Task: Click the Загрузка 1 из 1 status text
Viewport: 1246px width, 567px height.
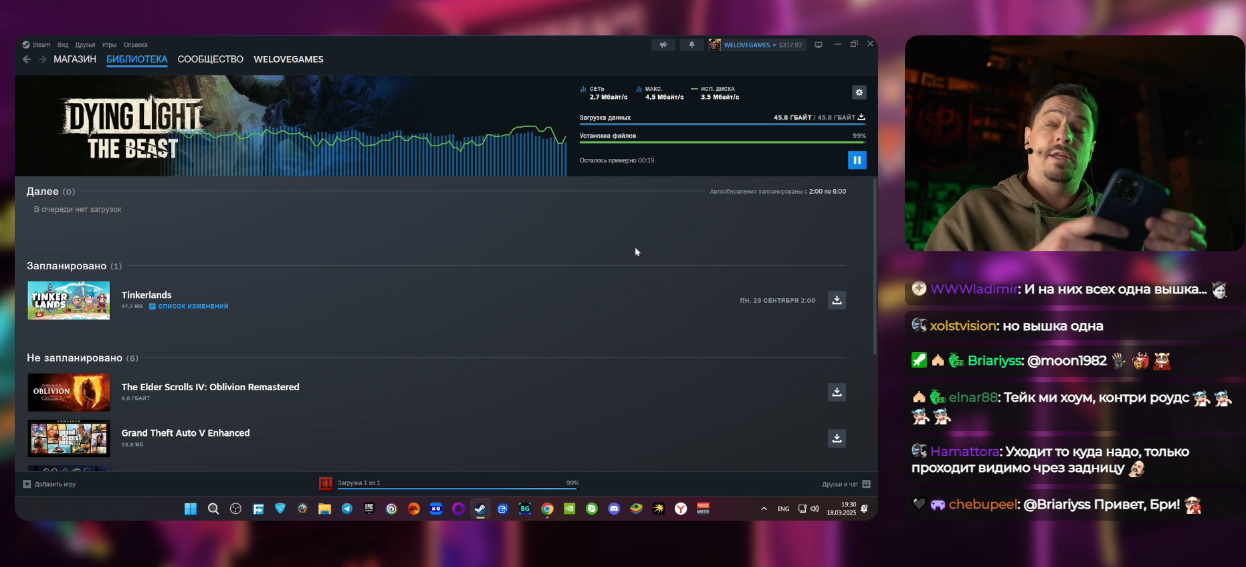Action: (x=359, y=483)
